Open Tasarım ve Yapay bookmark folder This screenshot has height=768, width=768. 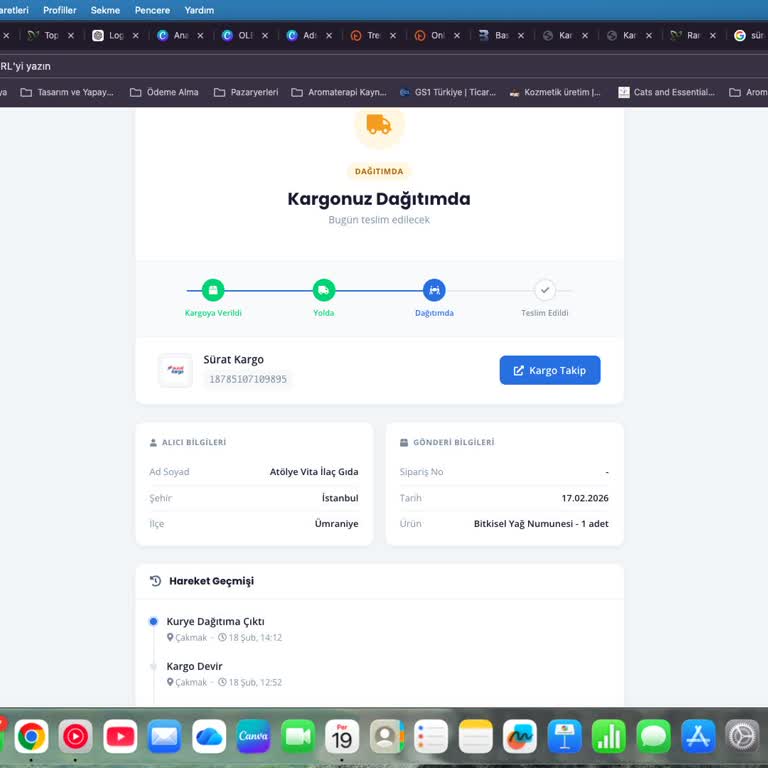point(67,92)
